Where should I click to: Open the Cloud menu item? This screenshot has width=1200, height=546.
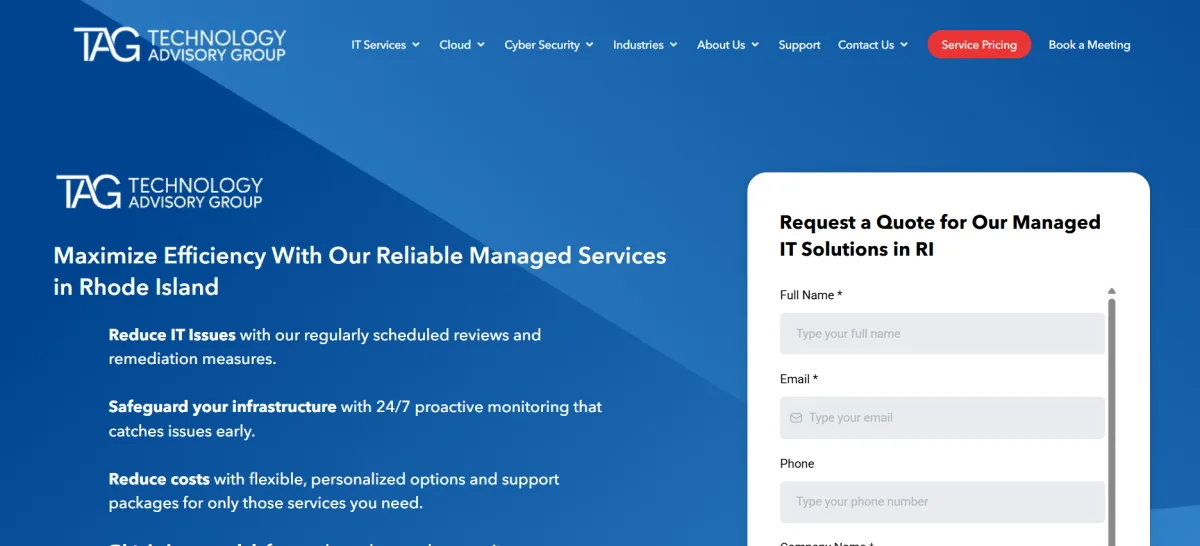click(455, 45)
